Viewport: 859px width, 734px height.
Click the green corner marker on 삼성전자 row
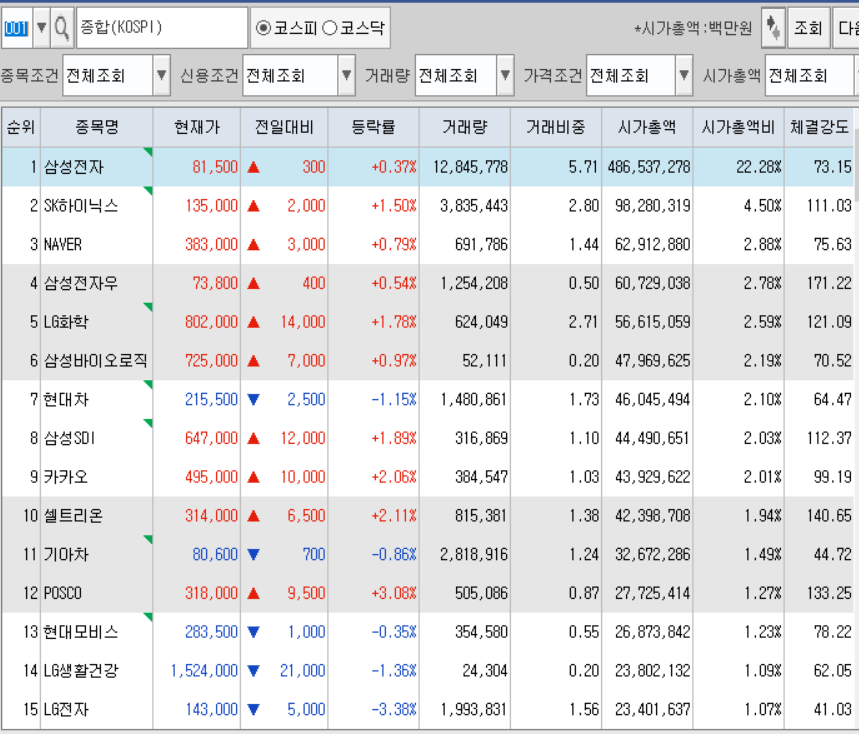click(148, 152)
